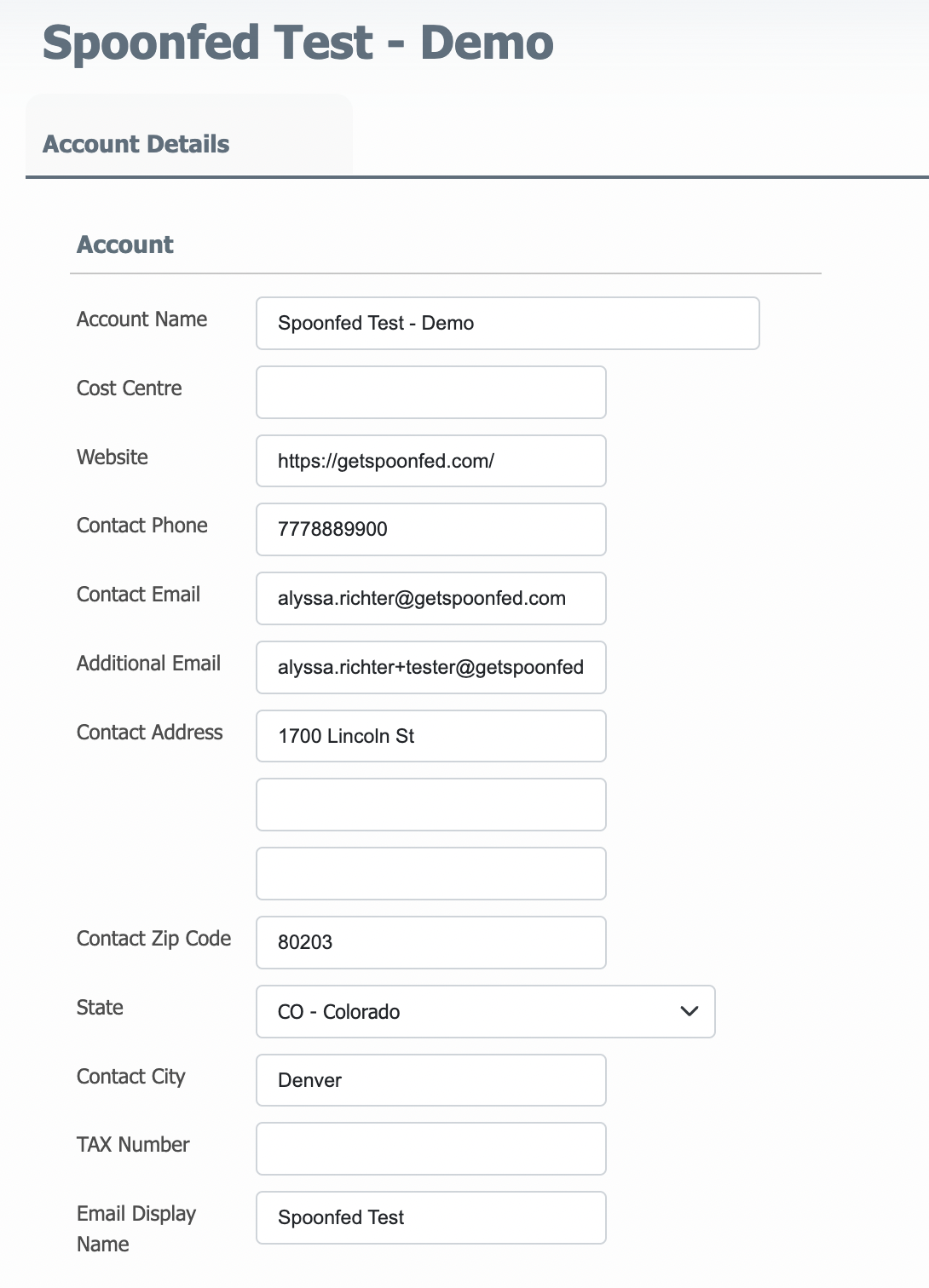This screenshot has height=1288, width=929.
Task: Click the Website field with getspoonfed URL
Action: tap(431, 461)
